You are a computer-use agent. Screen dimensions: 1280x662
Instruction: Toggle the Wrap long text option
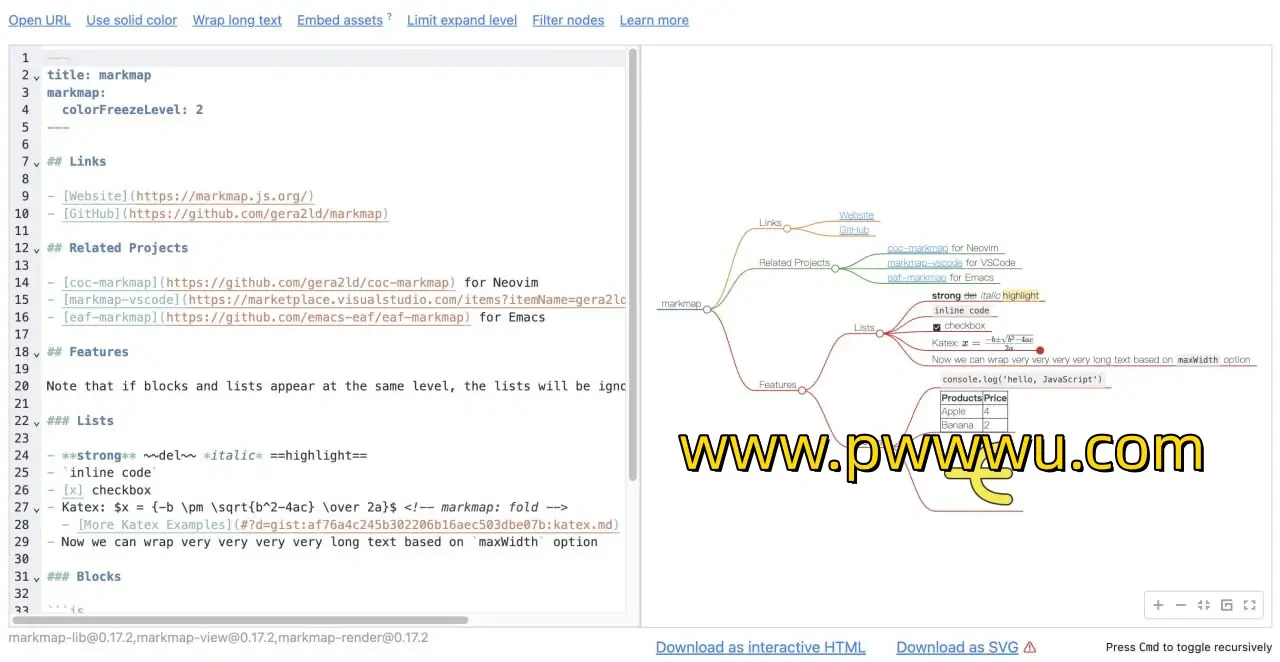237,20
